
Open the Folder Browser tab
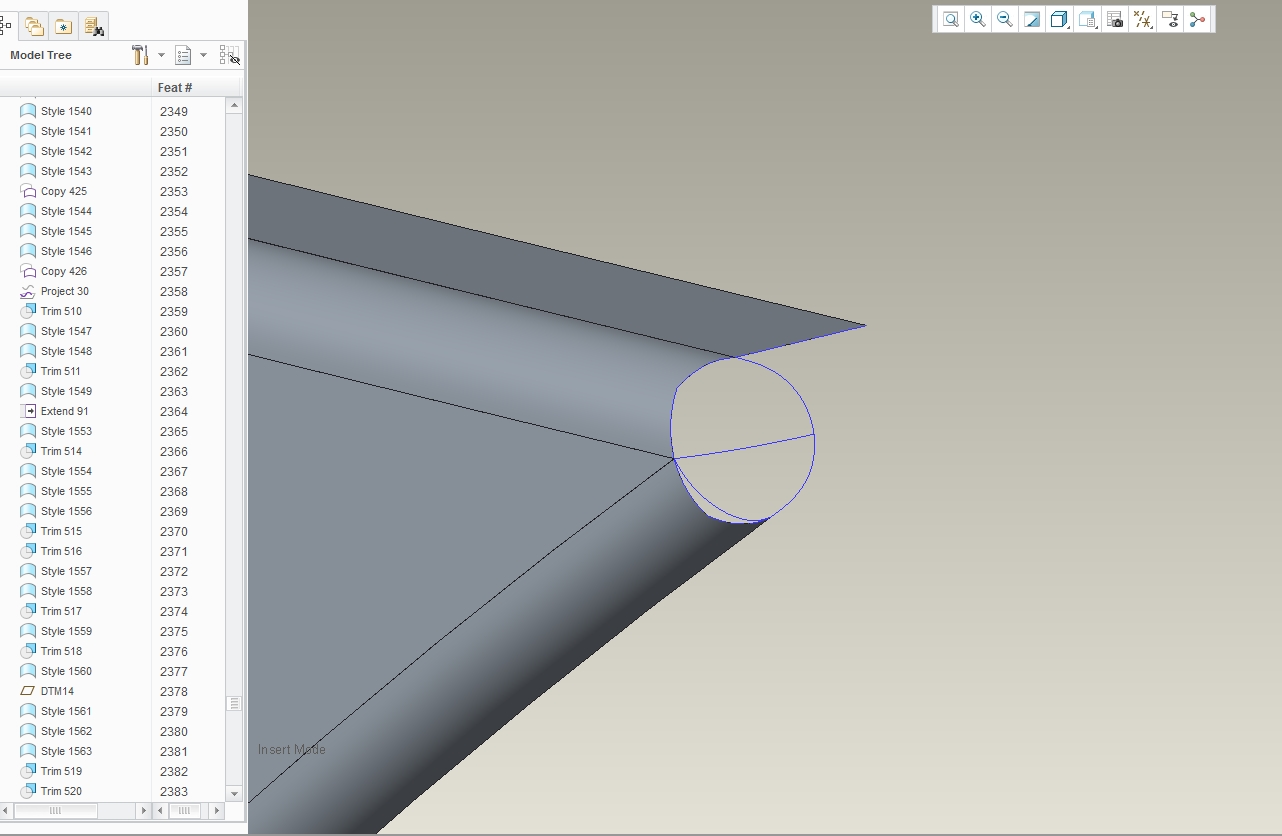coord(34,26)
